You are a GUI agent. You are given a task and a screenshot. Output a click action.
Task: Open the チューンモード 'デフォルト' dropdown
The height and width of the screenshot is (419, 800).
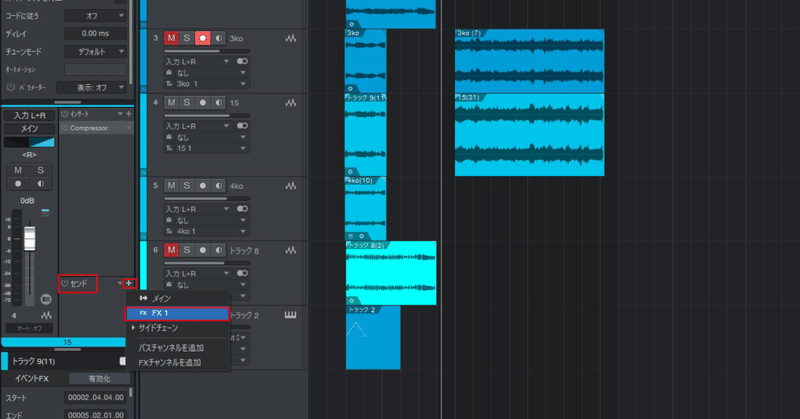[95, 52]
